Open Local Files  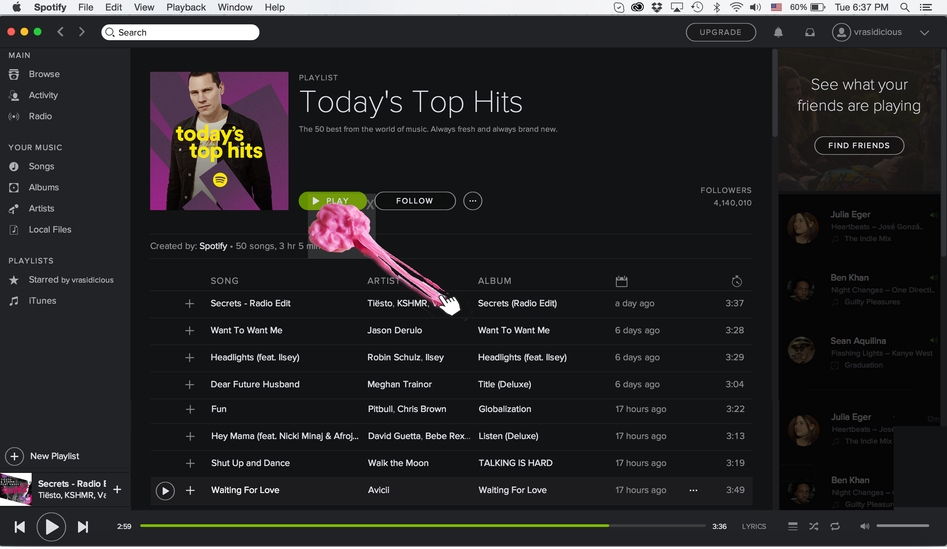tap(50, 230)
